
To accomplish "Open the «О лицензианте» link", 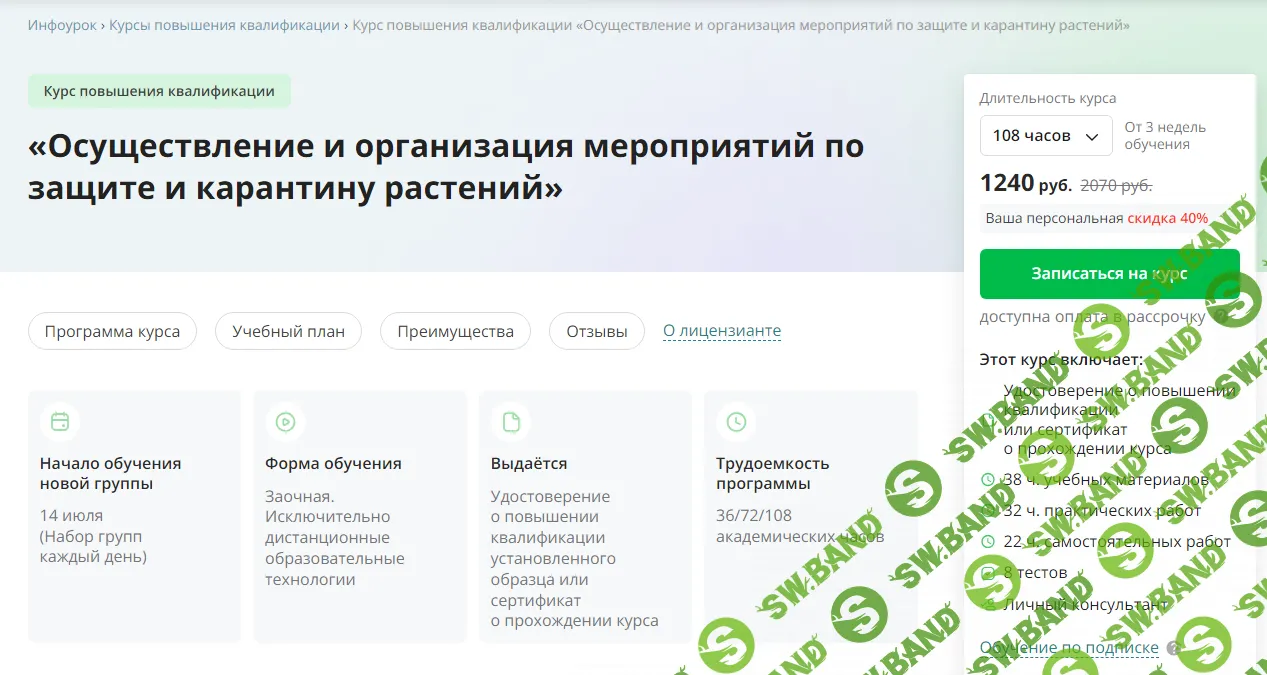I will (x=721, y=330).
